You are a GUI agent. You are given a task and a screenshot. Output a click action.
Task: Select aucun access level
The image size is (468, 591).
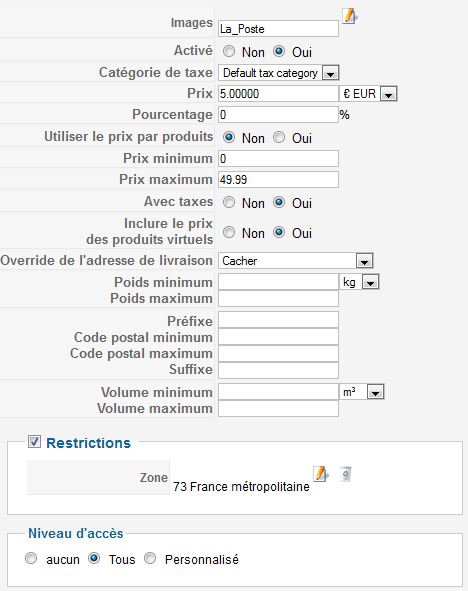(31, 558)
